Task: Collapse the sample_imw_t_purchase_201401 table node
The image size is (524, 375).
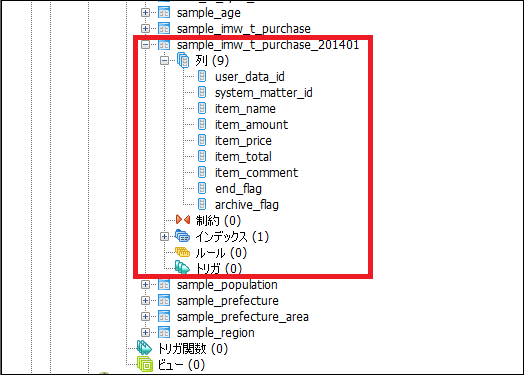Action: (145, 44)
